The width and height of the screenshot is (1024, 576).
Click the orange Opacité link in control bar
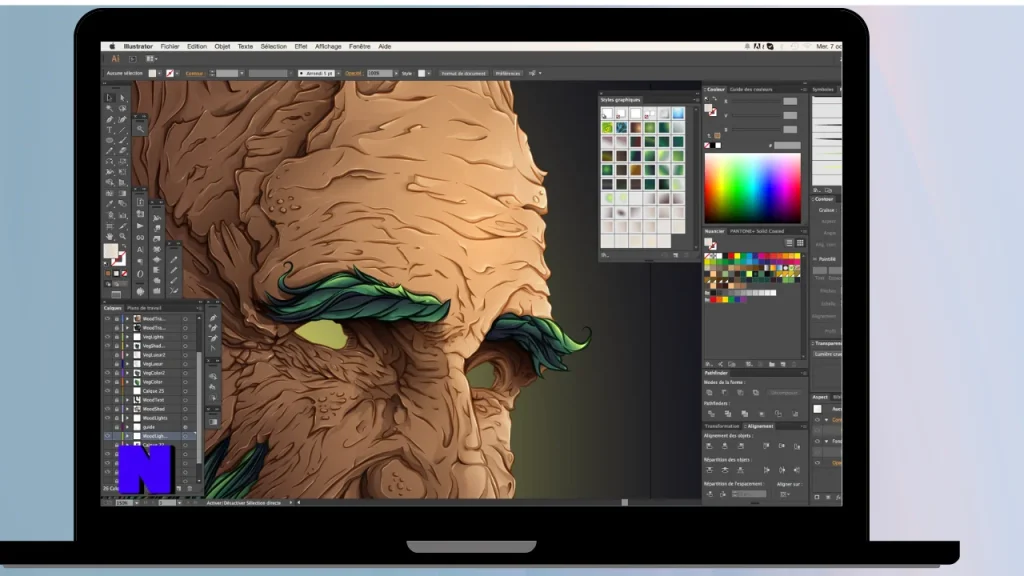click(x=353, y=73)
